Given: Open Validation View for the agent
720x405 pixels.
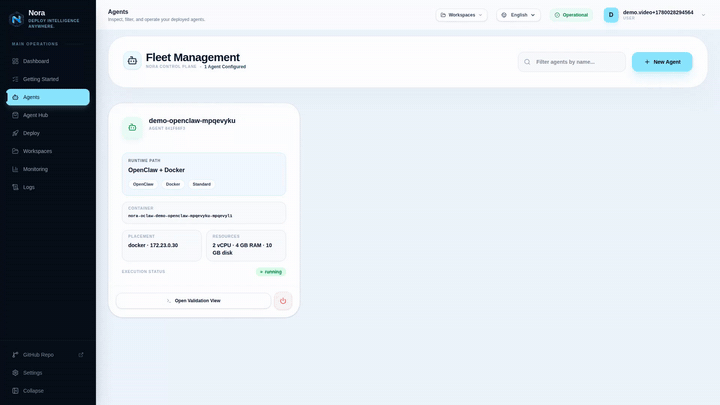Looking at the screenshot, I should tap(193, 301).
